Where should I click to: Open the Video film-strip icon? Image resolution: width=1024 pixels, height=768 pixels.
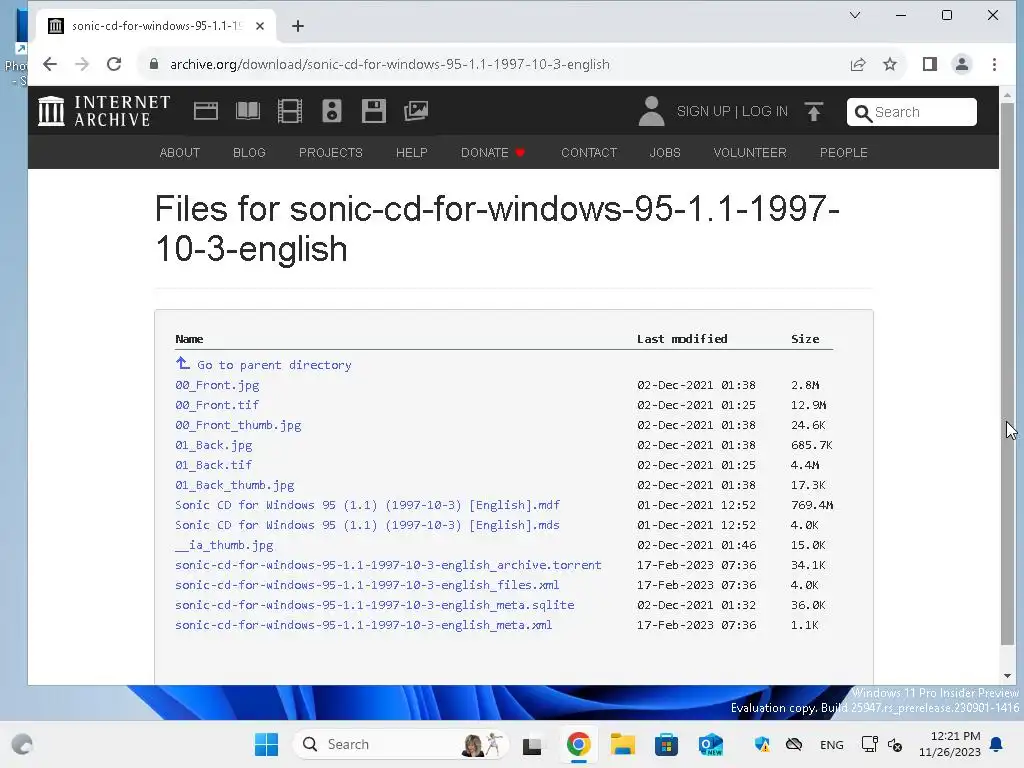tap(289, 111)
